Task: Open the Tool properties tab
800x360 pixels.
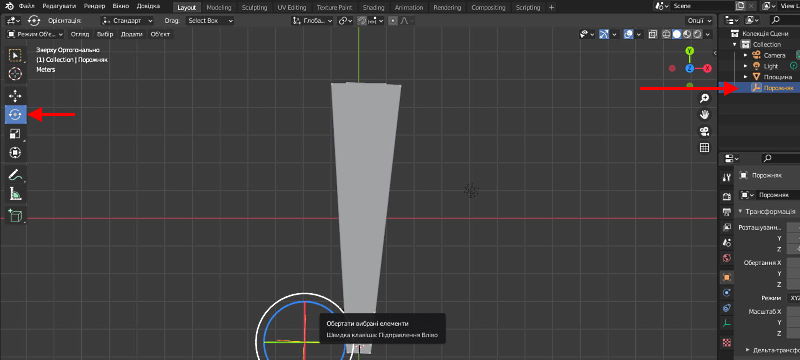Action: [x=727, y=177]
